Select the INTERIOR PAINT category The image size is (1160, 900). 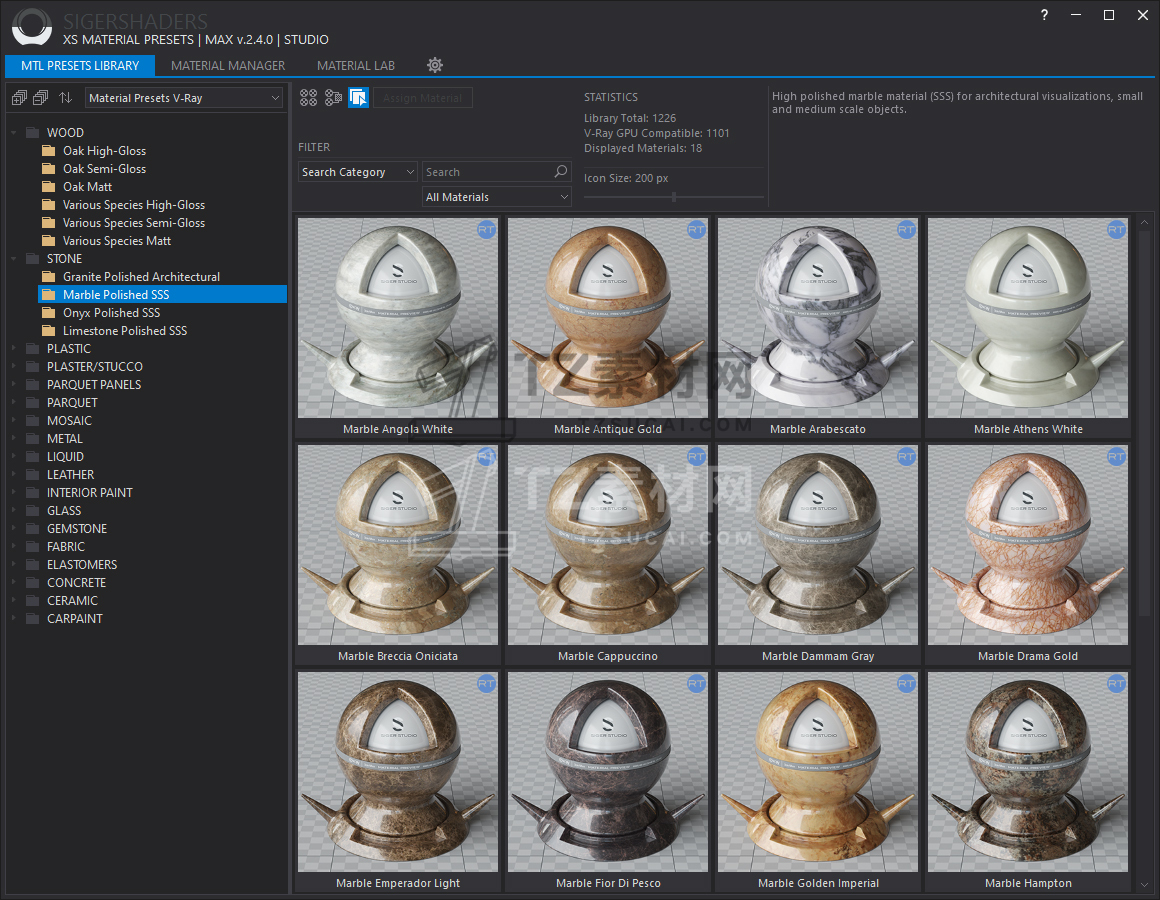pos(90,493)
